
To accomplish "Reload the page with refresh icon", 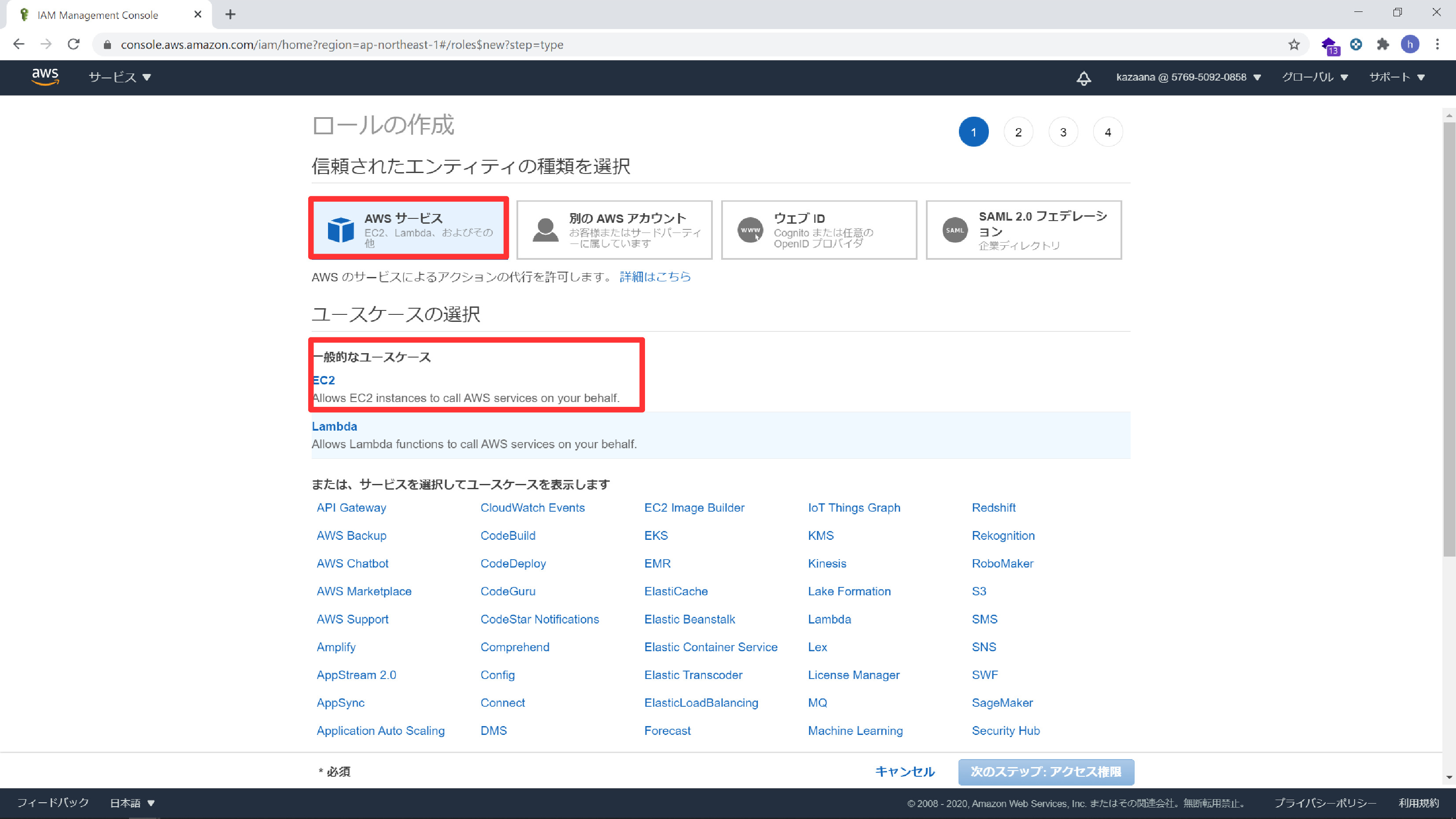I will point(74,44).
